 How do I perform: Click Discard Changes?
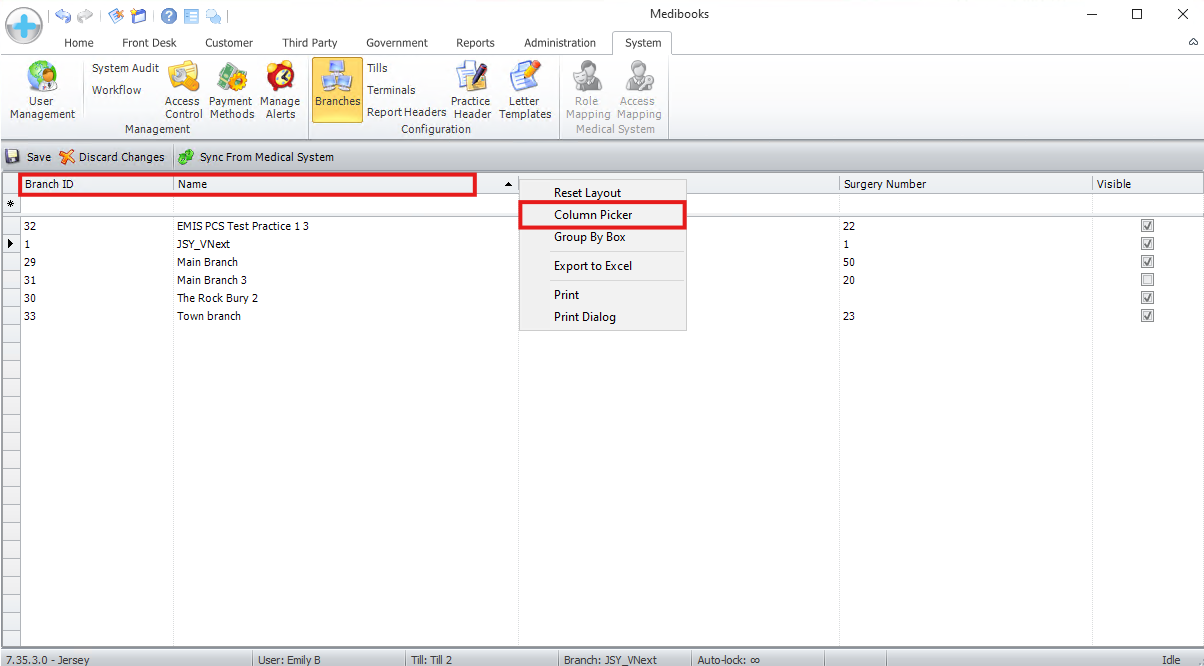pyautogui.click(x=112, y=157)
